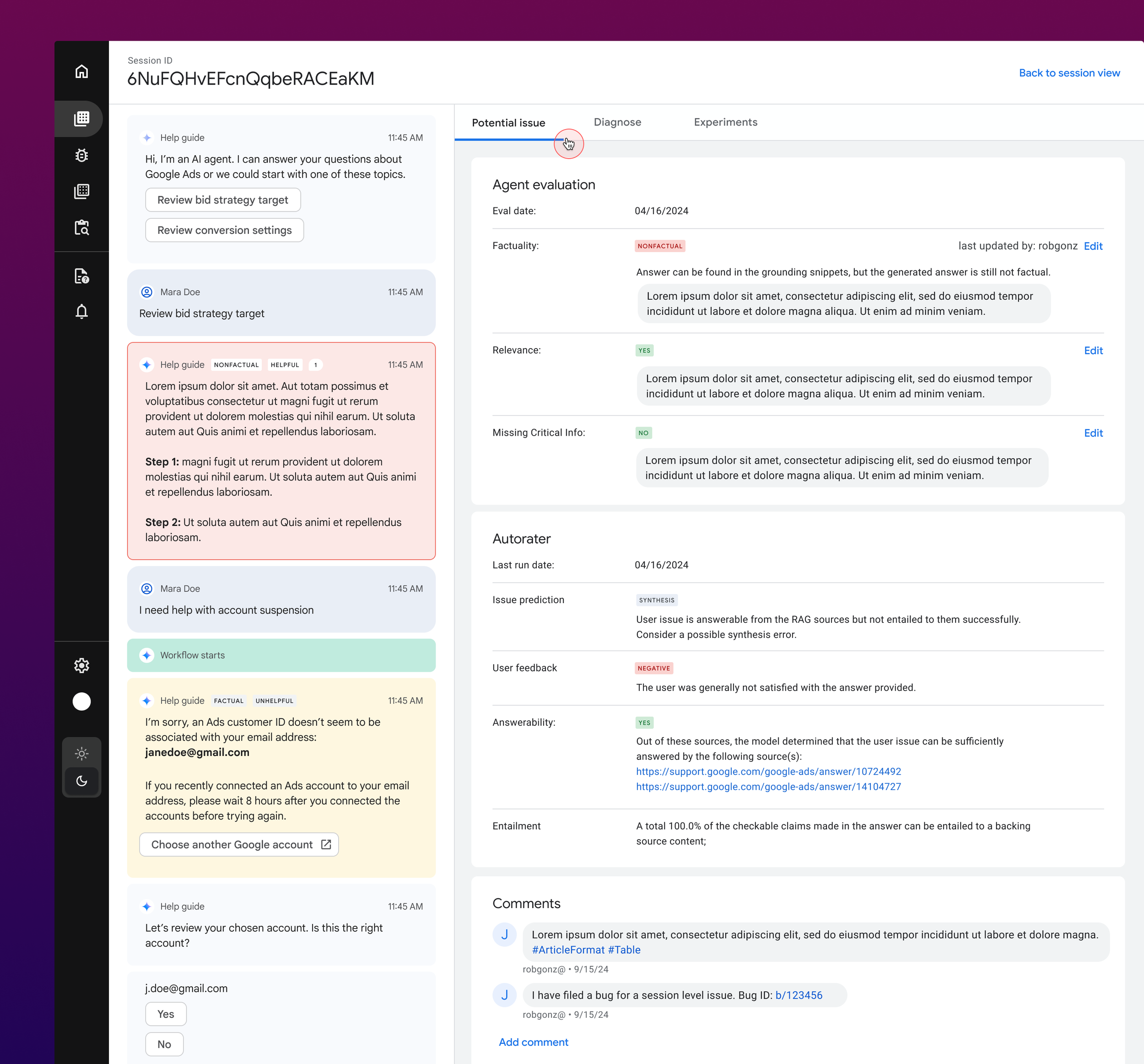Open the selected sessions table icon
The width and height of the screenshot is (1144, 1064).
point(82,119)
